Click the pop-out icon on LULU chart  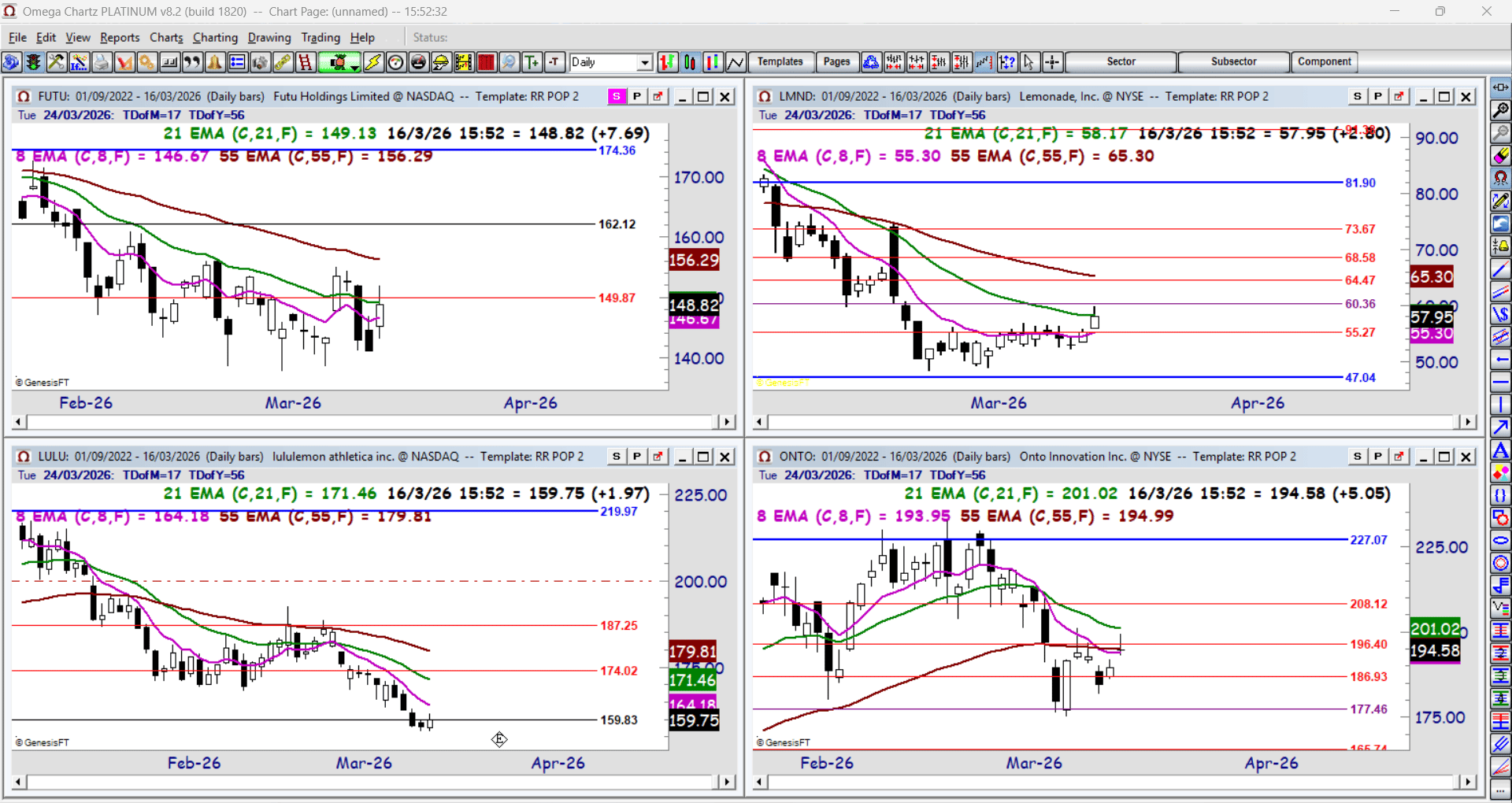tap(658, 457)
